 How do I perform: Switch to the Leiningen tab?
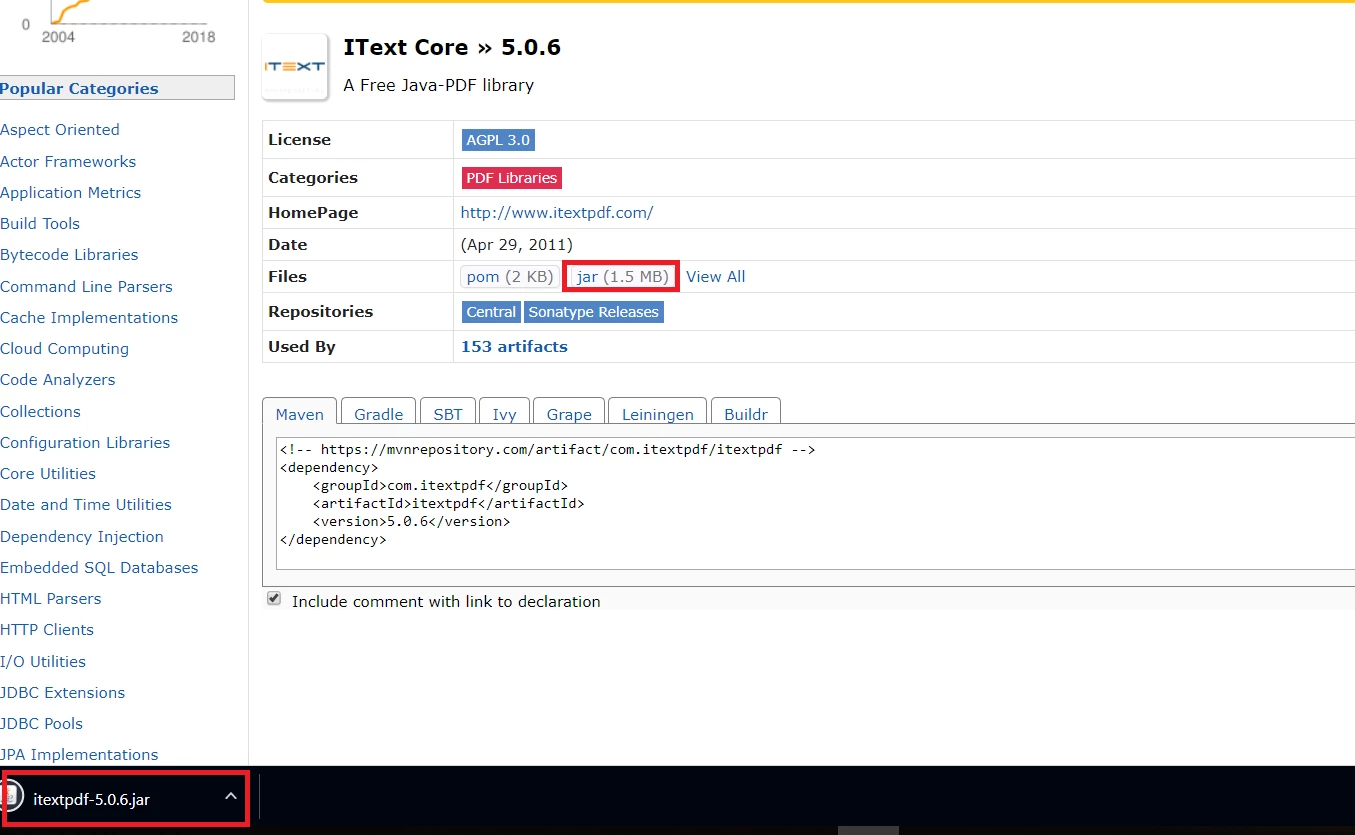(x=658, y=414)
